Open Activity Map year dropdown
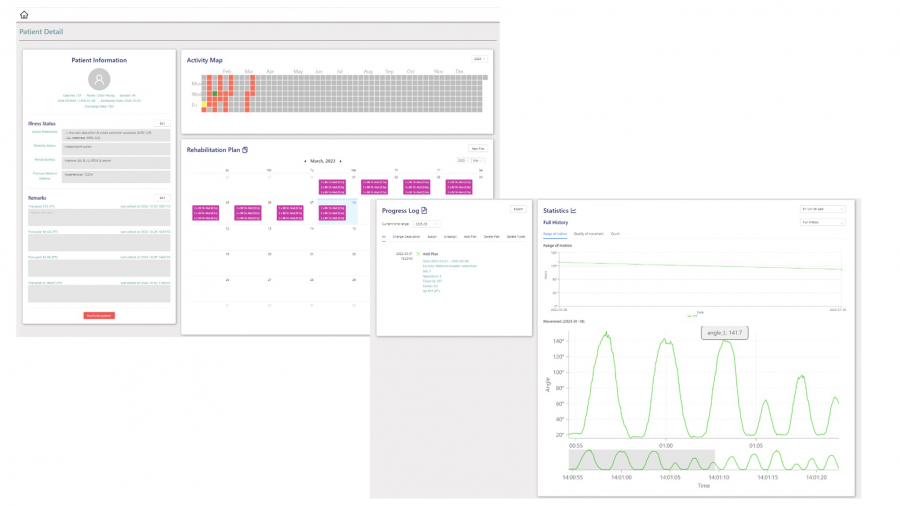The height and width of the screenshot is (506, 900). point(478,59)
